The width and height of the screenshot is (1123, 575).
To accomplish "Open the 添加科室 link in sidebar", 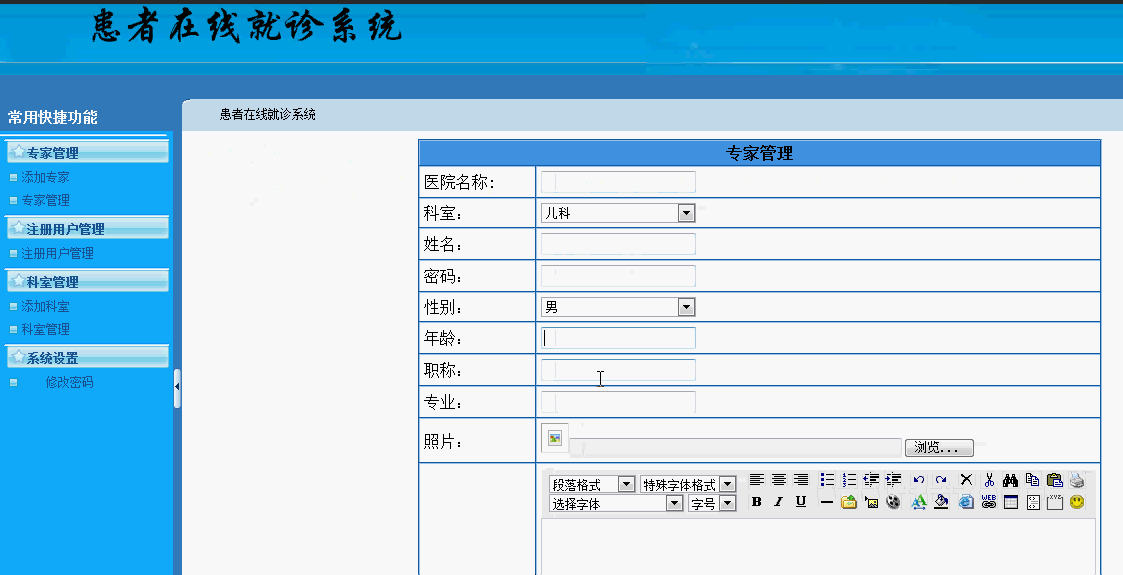I will pos(45,306).
